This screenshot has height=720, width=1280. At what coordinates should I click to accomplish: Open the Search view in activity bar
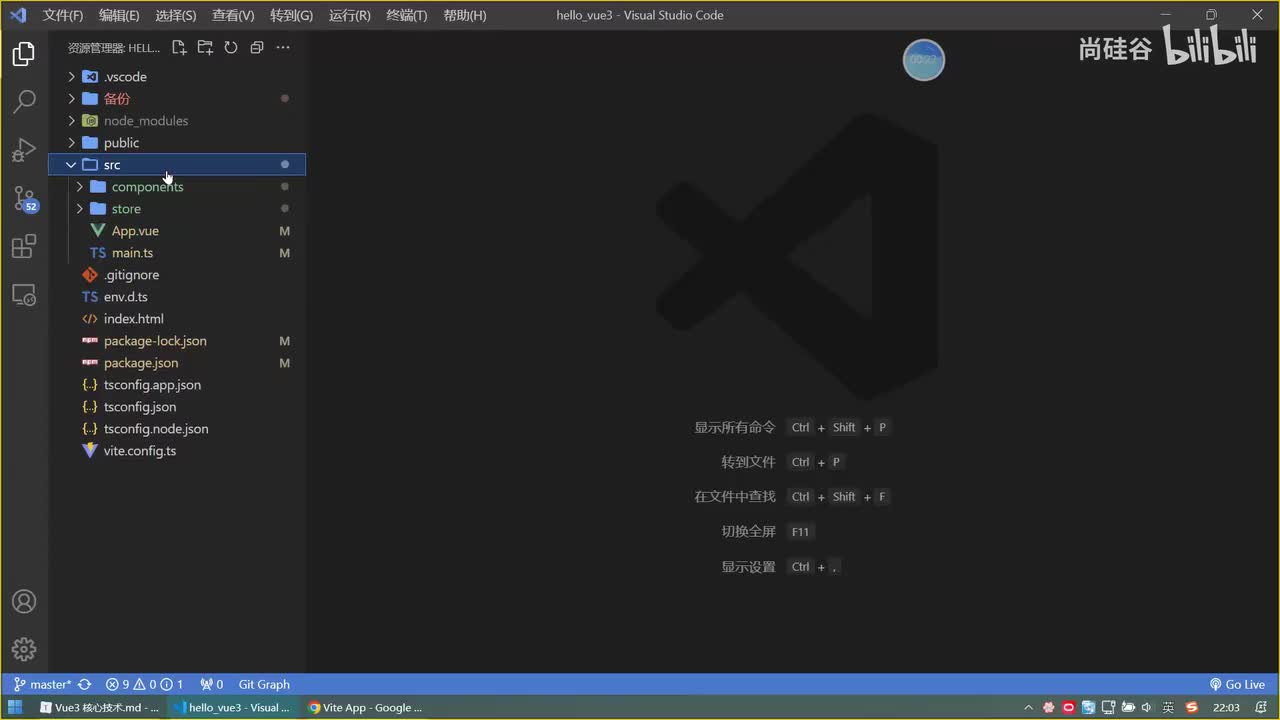24,102
